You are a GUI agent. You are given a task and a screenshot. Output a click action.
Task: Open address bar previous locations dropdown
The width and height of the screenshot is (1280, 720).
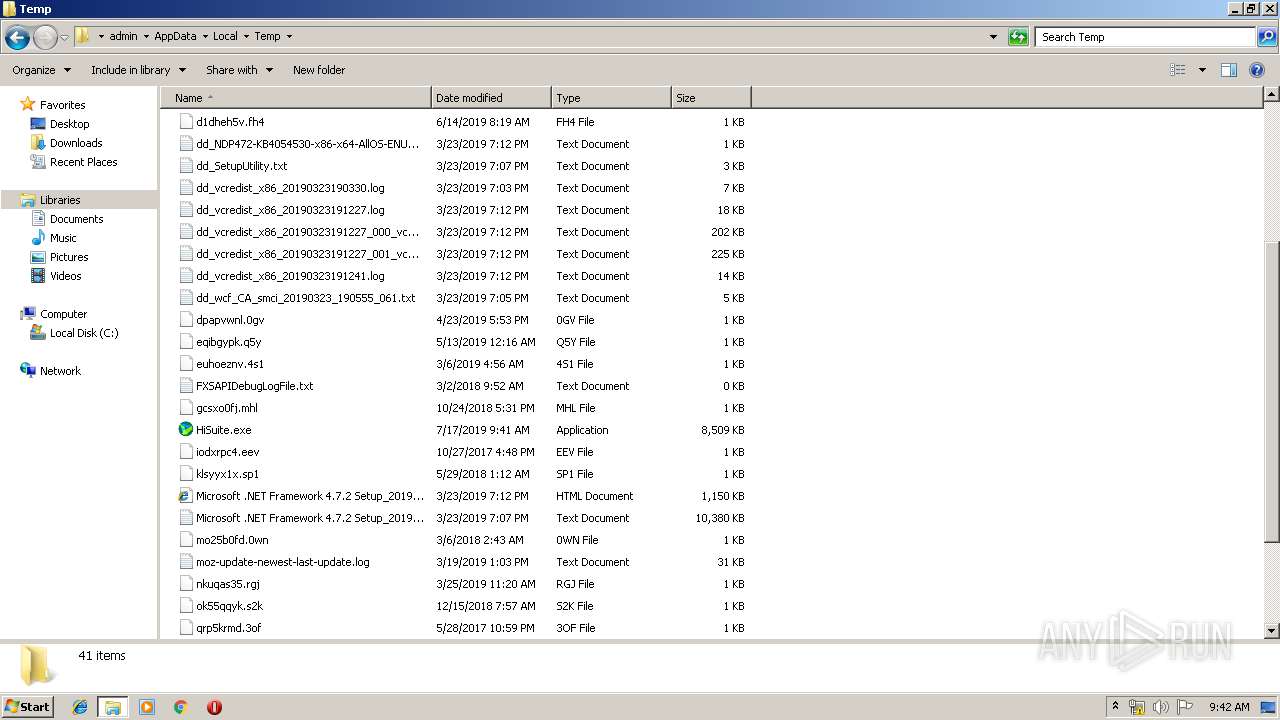tap(993, 37)
